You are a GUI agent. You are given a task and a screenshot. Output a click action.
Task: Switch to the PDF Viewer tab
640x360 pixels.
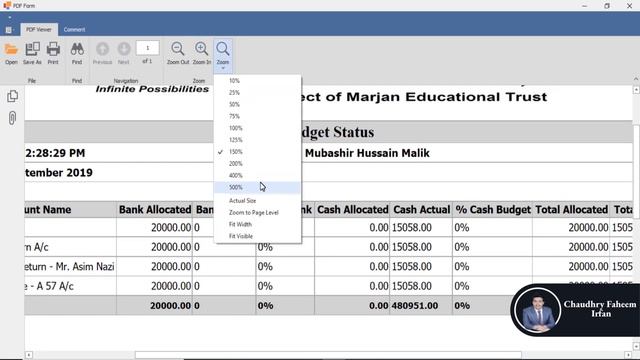[x=39, y=29]
